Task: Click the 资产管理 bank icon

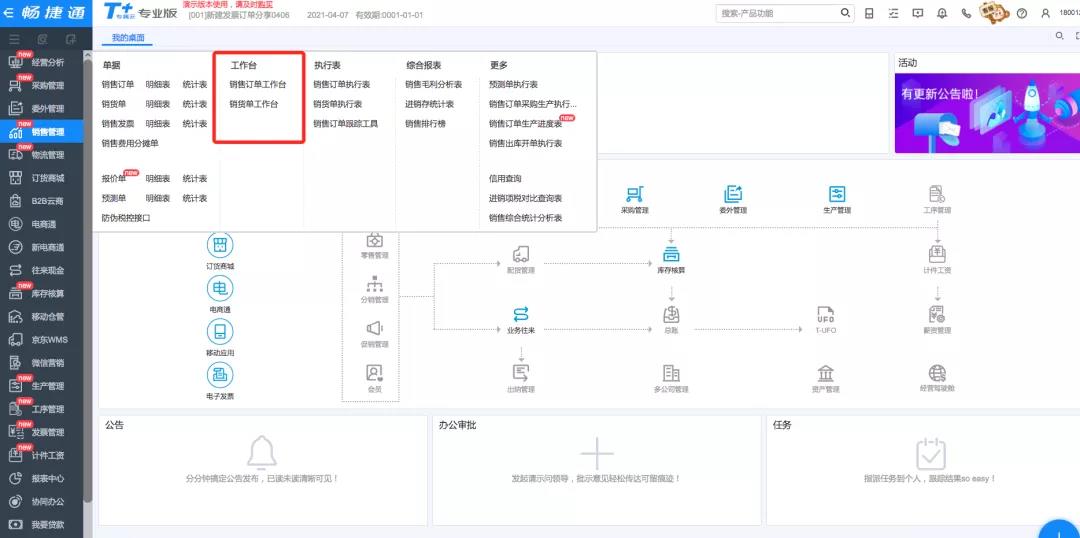Action: tap(825, 374)
